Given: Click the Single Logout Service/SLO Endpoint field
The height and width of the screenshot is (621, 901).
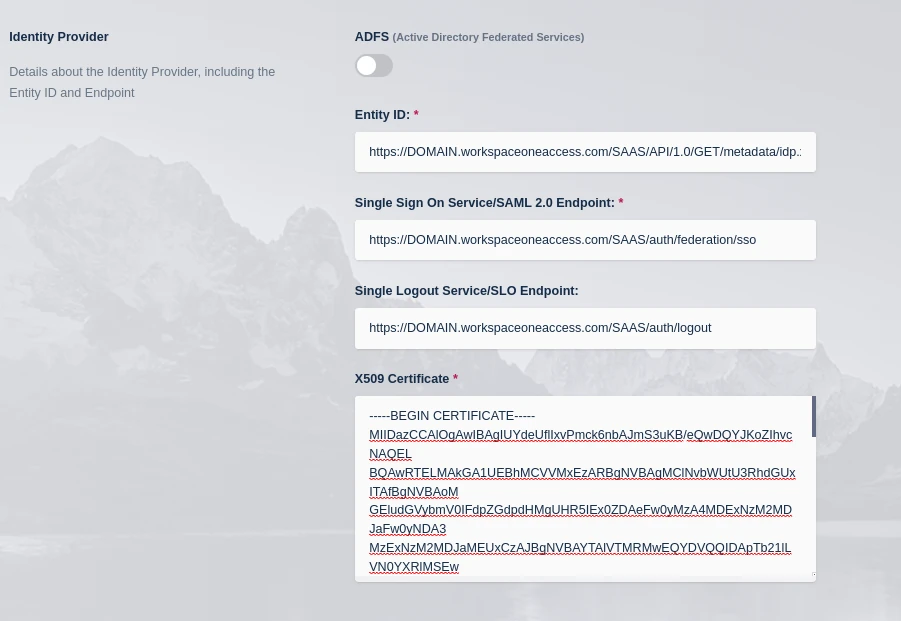Looking at the screenshot, I should click(x=585, y=328).
